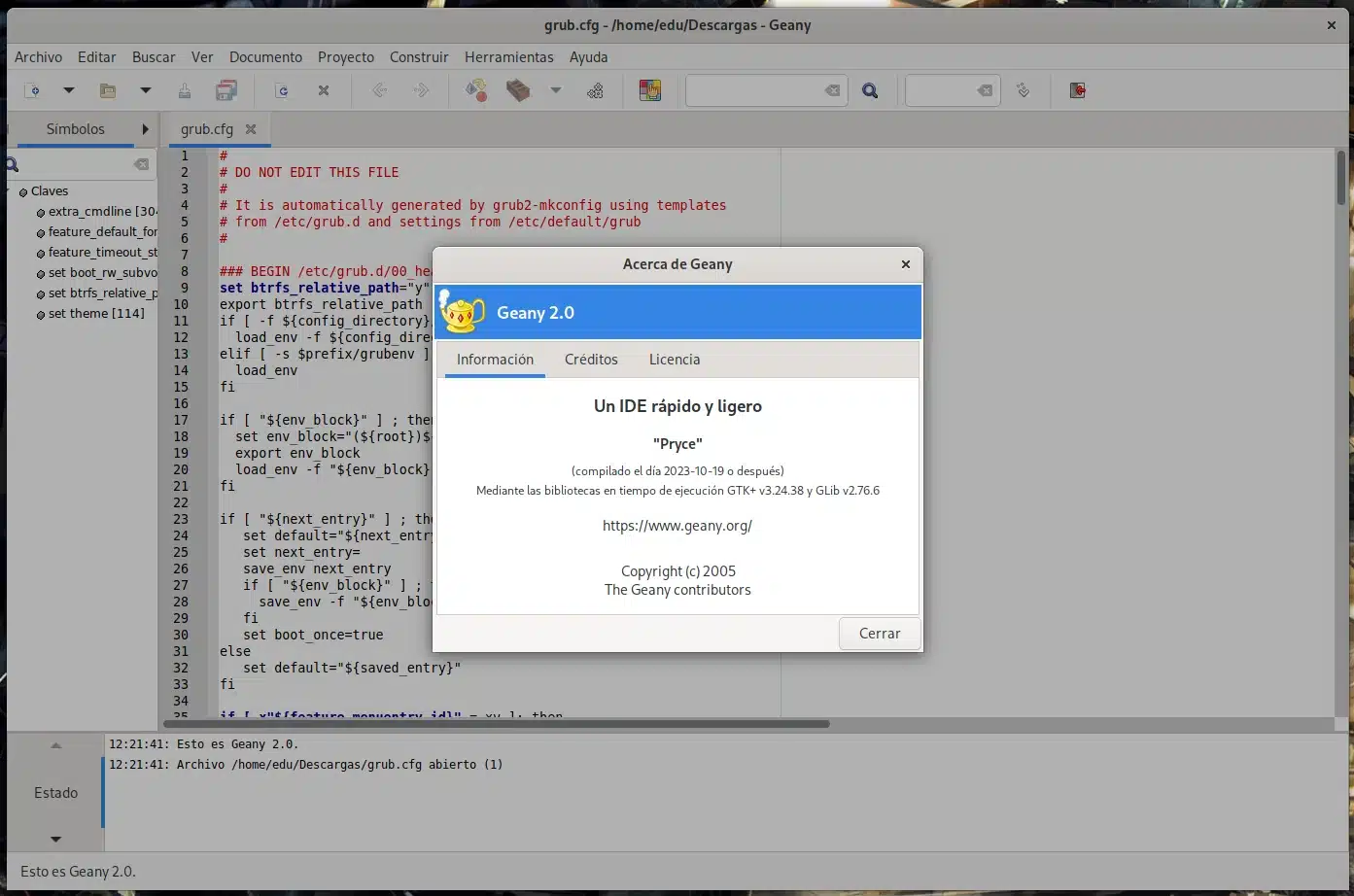The image size is (1354, 896).
Task: Click the compile file icon
Action: click(x=475, y=90)
